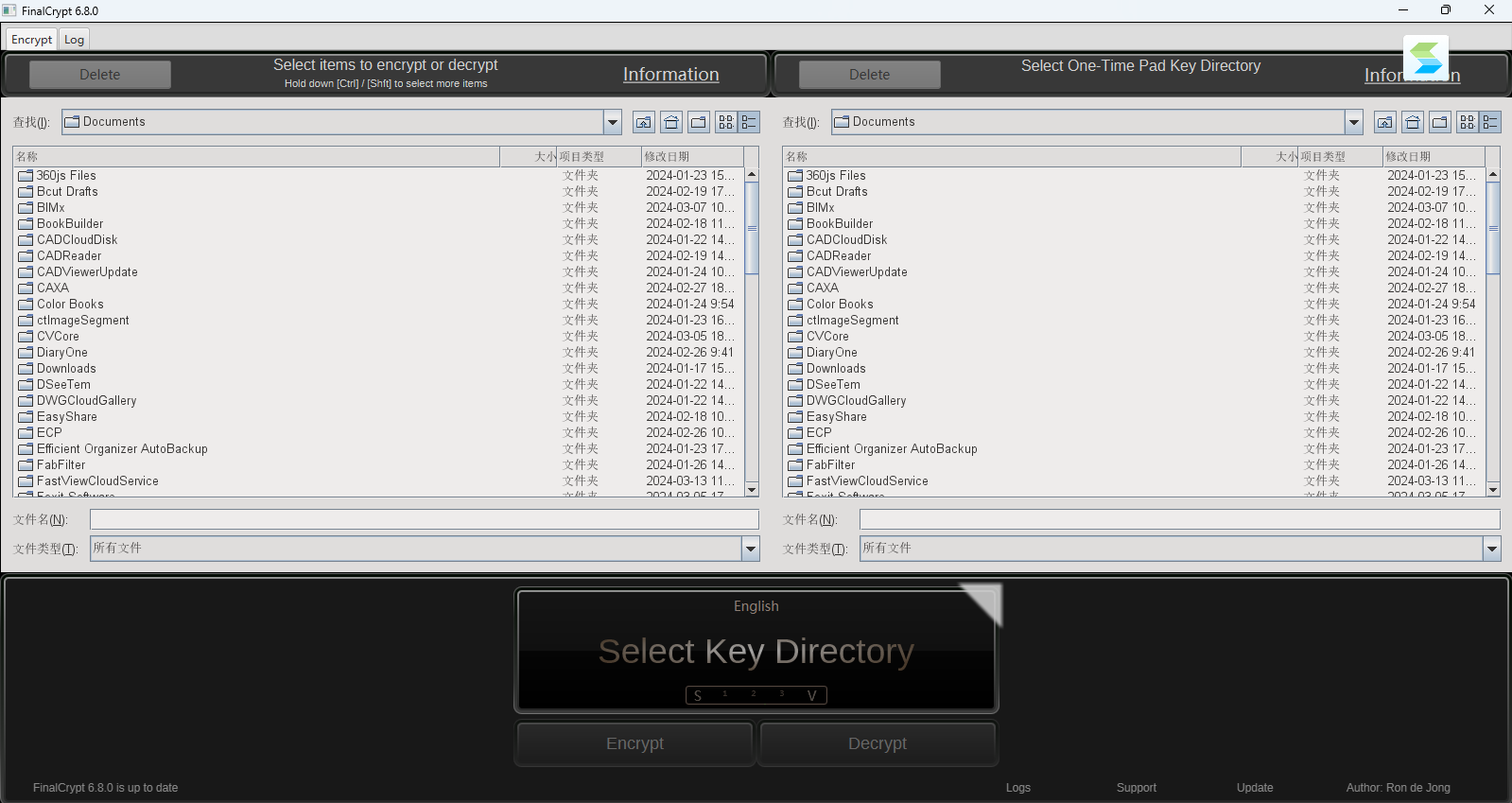Go up one level in left file panel
This screenshot has height=803, width=1512.
point(644,122)
